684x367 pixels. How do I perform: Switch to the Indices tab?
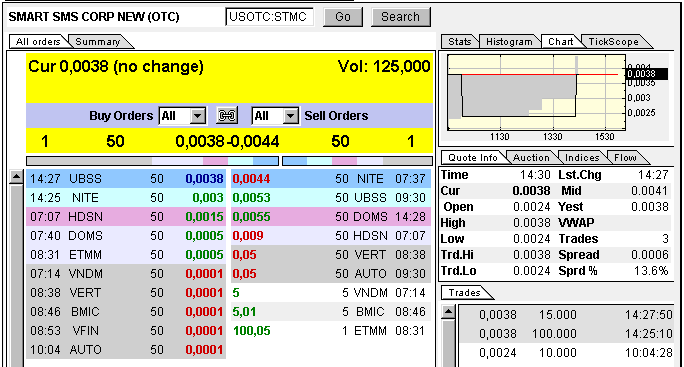point(582,158)
